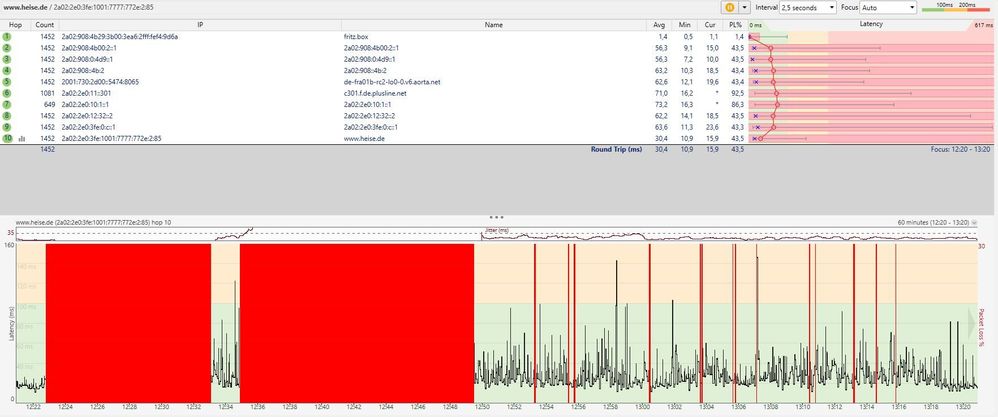Viewport: 998px width, 417px height.
Task: Click the www.heise.de target title at top
Action: pos(23,7)
